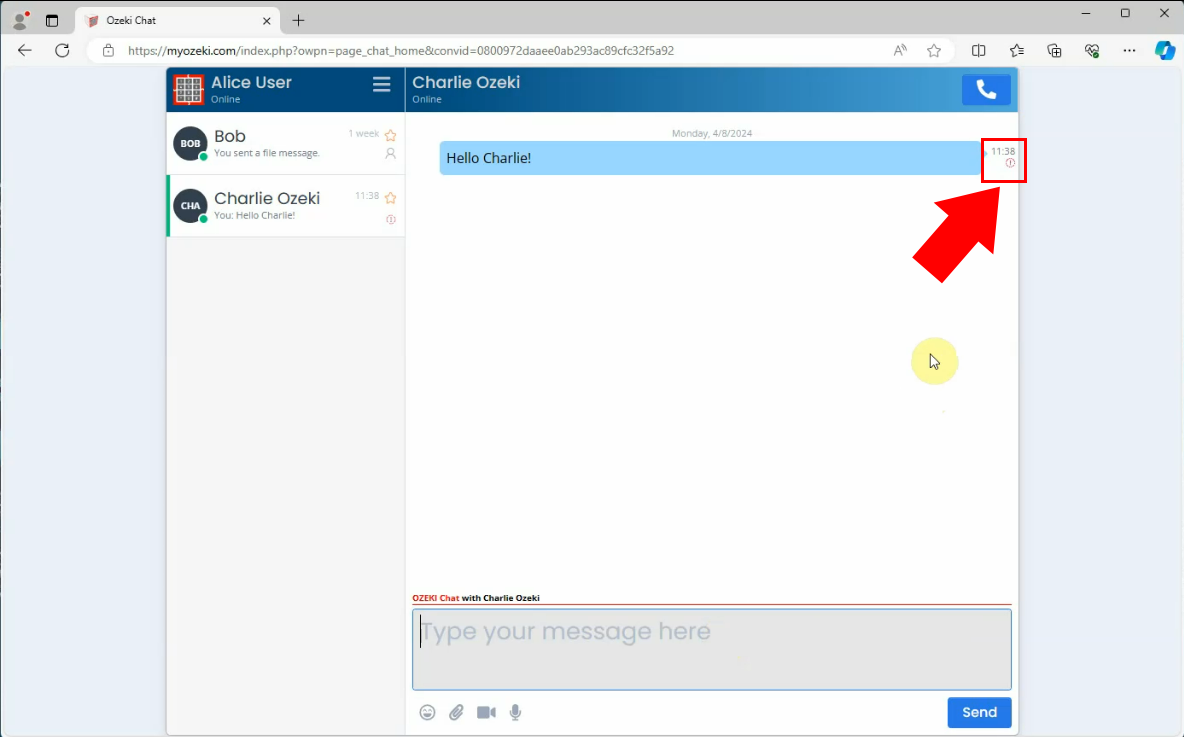Image resolution: width=1184 pixels, height=737 pixels.
Task: Click the message status icon beside Hello Charlie
Action: [1010, 163]
